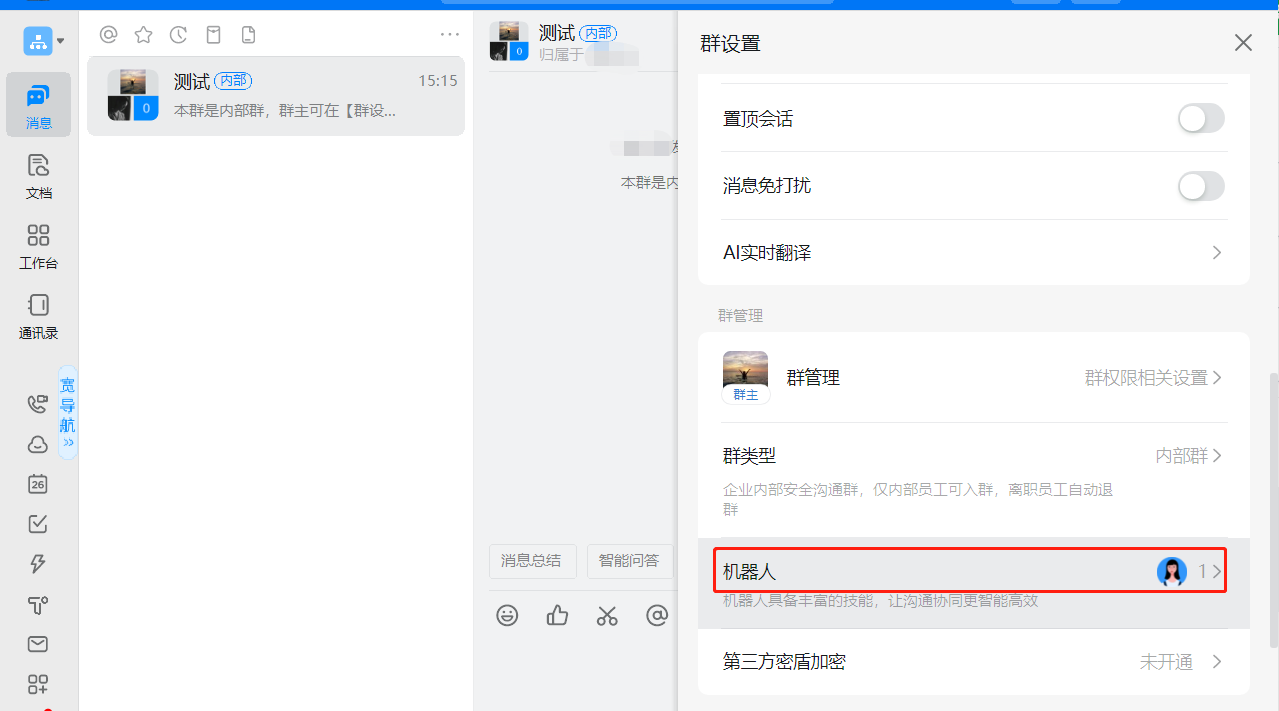Switch to the 消息 (Messages) tab
The image size is (1279, 711).
(38, 105)
